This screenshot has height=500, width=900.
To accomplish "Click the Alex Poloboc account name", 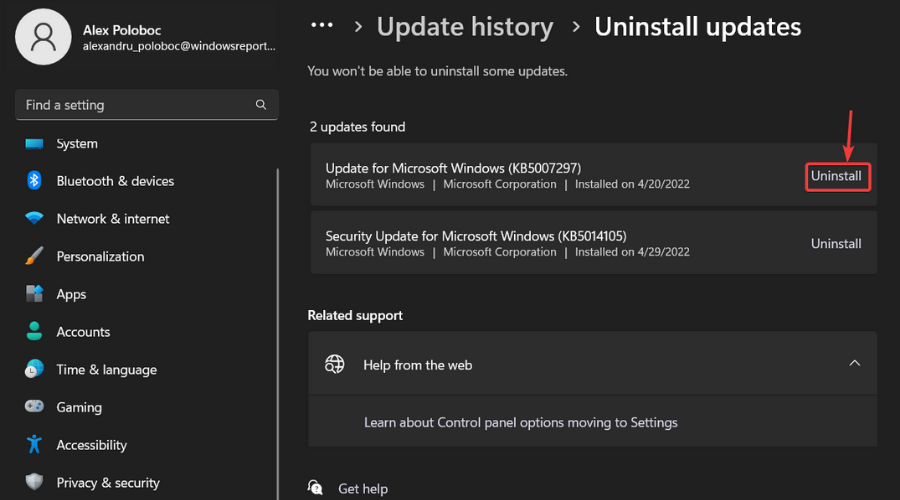I will pos(122,30).
